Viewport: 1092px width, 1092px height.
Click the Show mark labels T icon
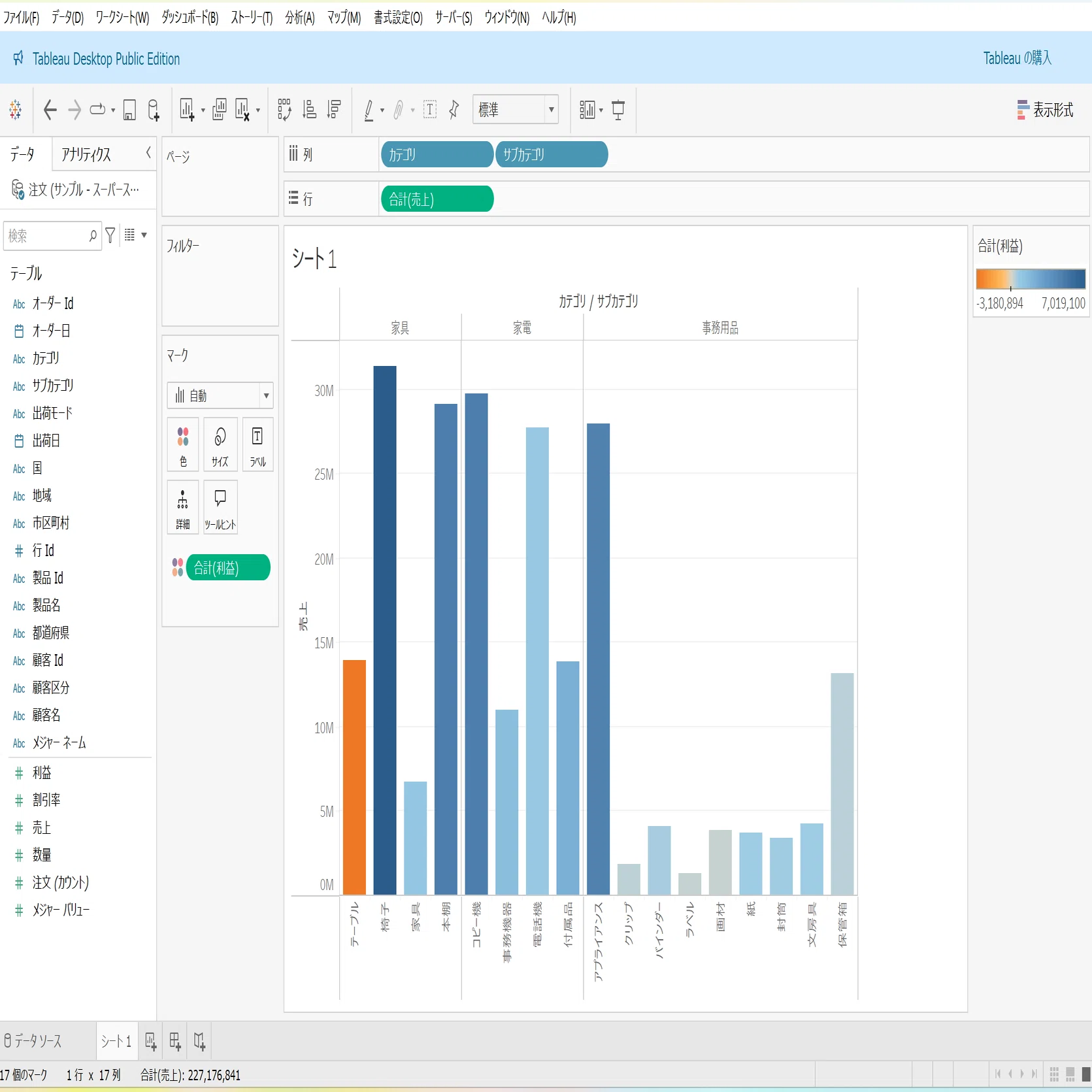(x=430, y=110)
